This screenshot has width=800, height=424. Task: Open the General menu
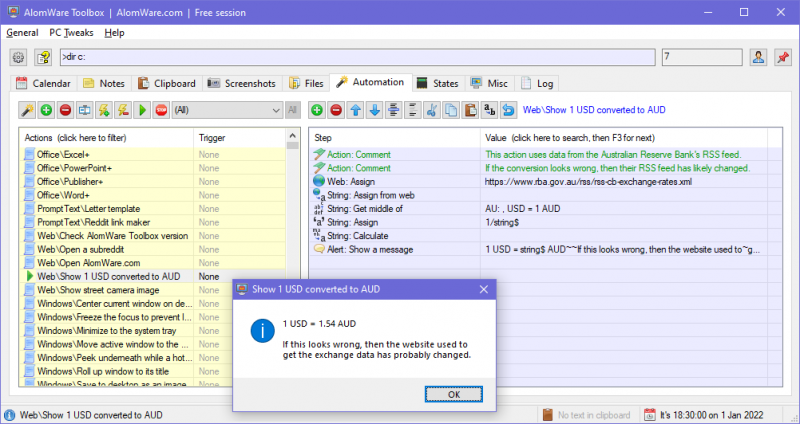point(22,33)
